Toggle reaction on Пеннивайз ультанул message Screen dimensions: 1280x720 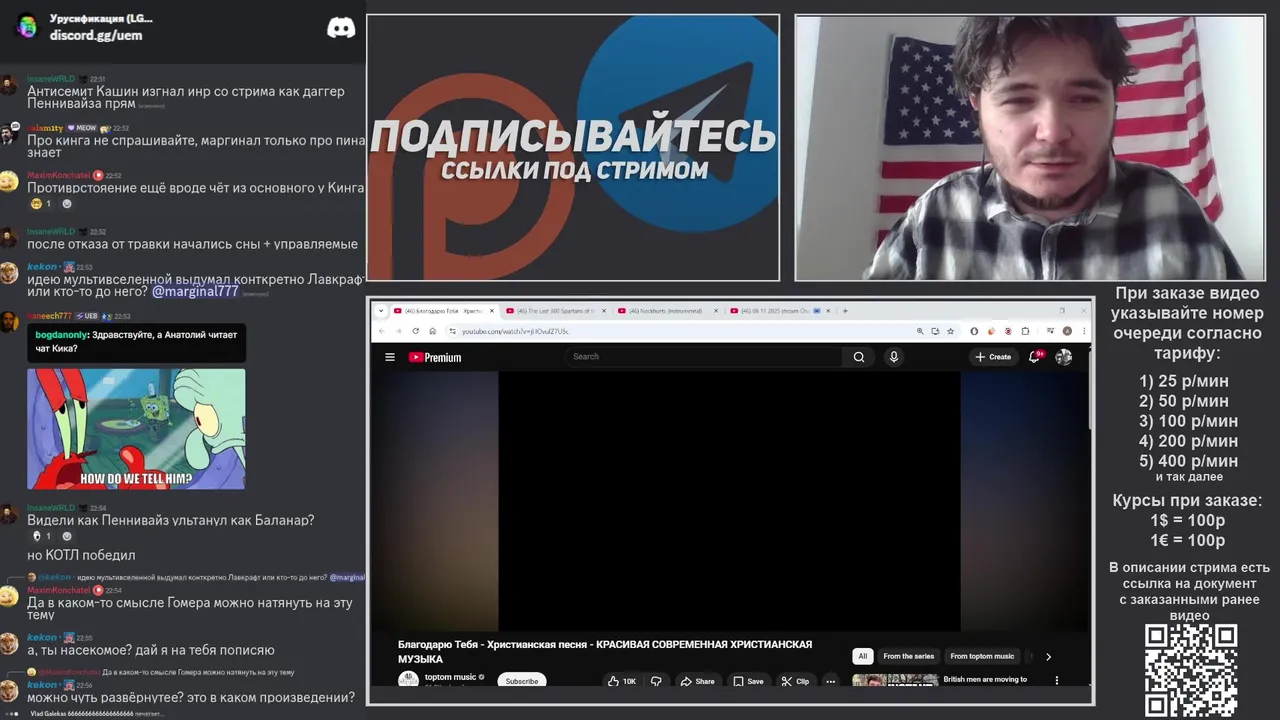tap(40, 536)
